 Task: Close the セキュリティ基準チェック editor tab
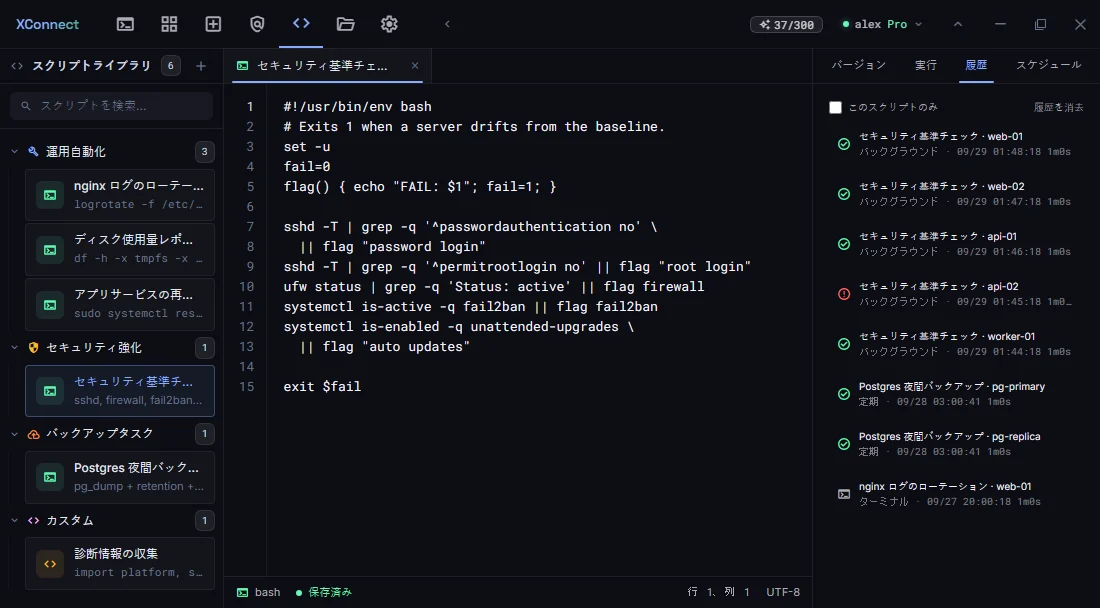tap(415, 66)
